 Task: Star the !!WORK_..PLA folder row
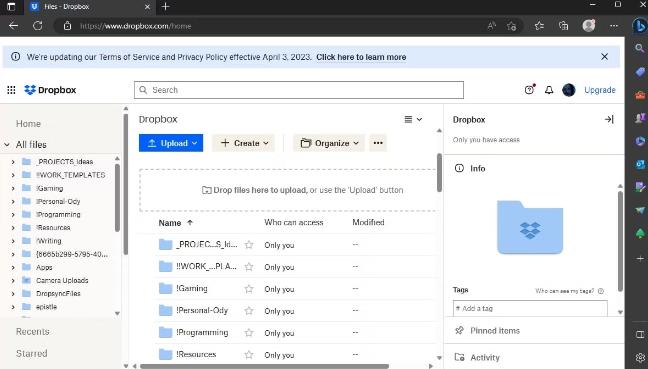tap(249, 267)
